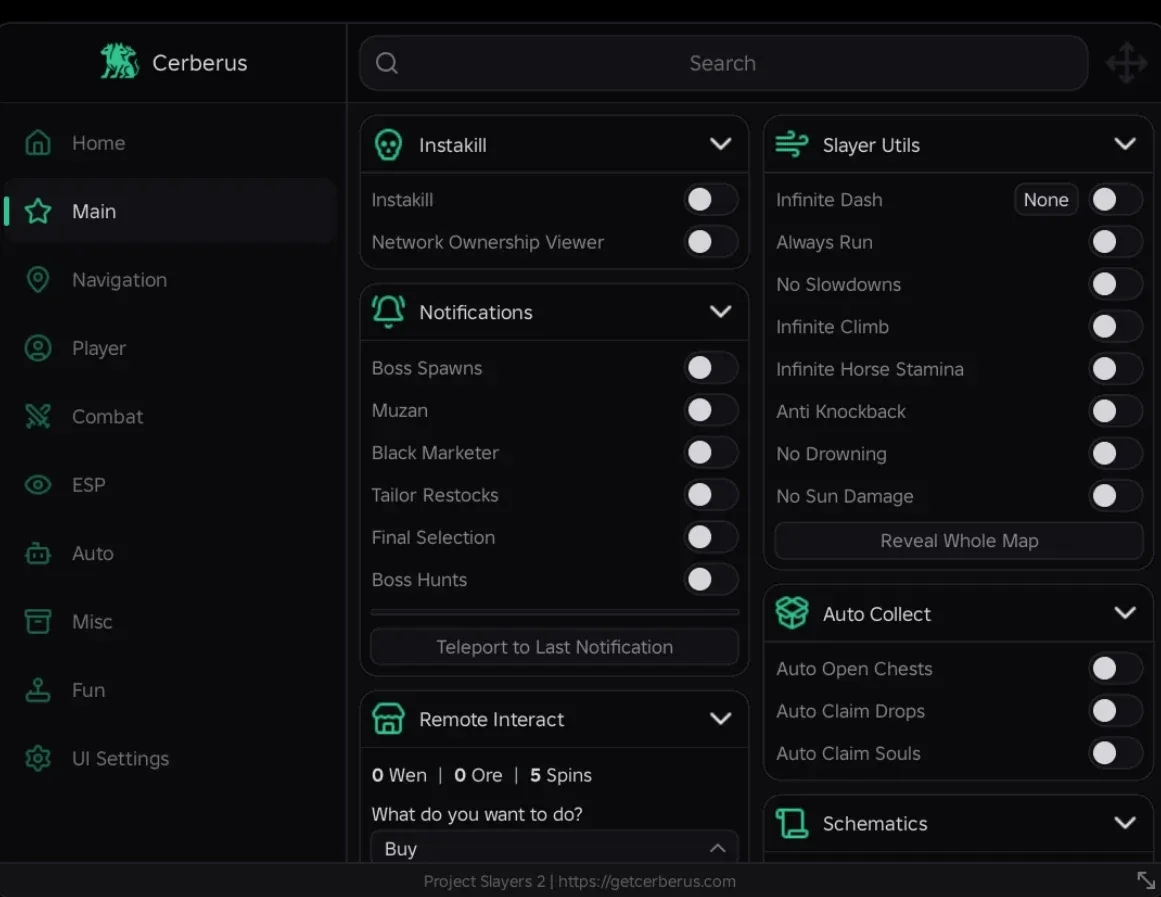
Task: Enable No Slowdowns switch
Action: (x=1115, y=284)
